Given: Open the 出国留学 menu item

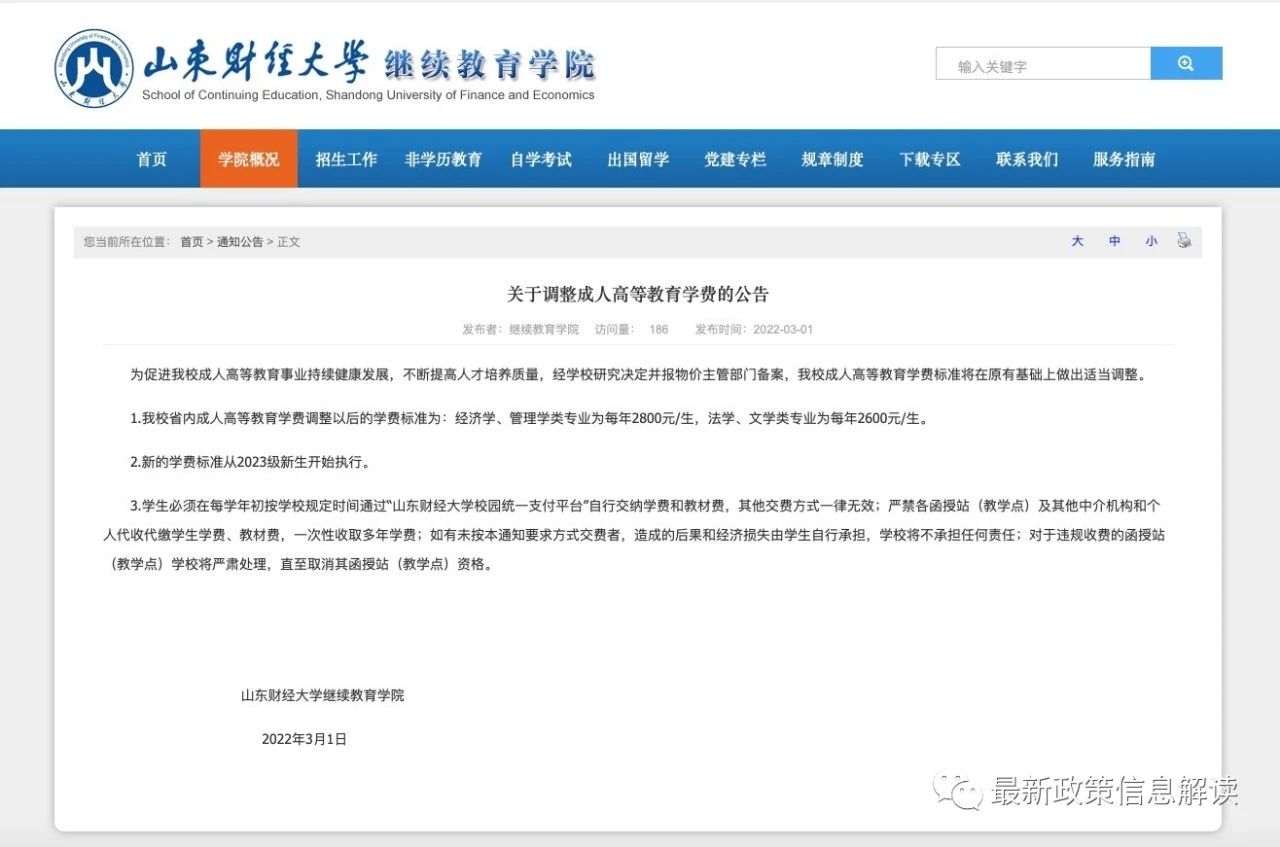Looking at the screenshot, I should (x=638, y=159).
